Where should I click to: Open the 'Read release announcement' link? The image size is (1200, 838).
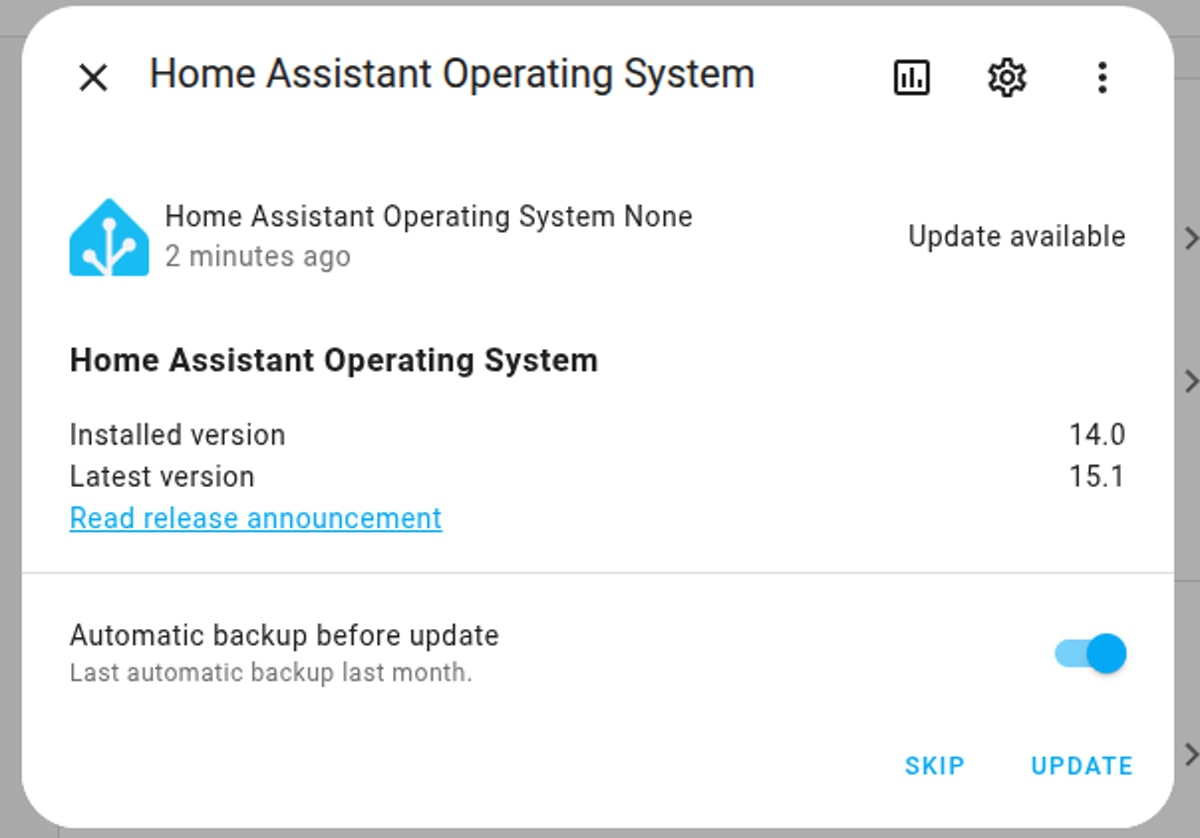tap(255, 518)
